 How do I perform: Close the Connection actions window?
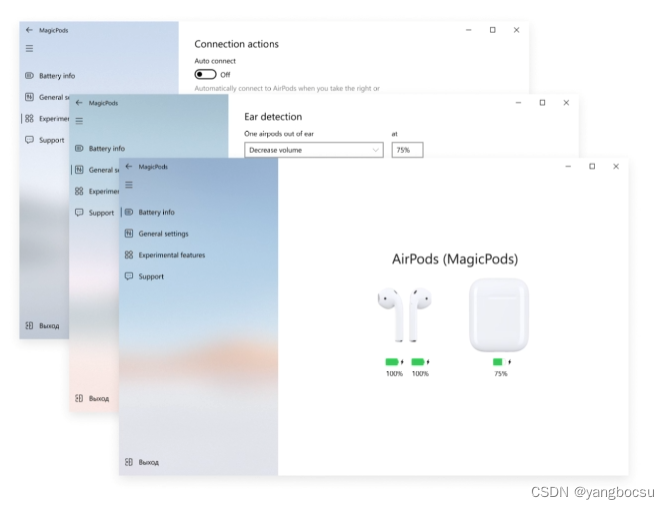point(517,30)
